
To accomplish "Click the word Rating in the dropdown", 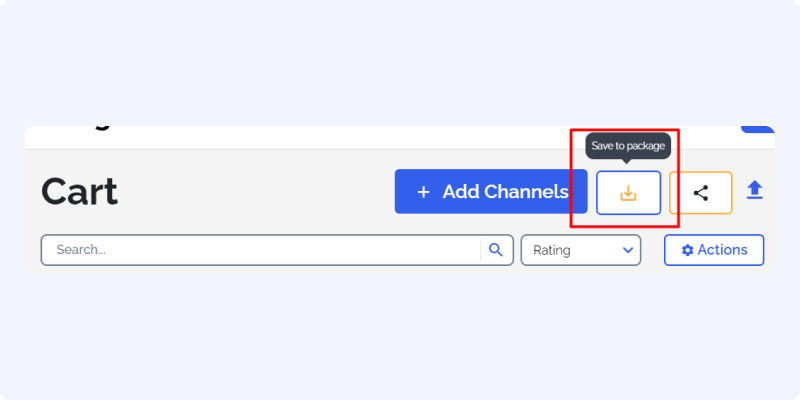I will (552, 251).
